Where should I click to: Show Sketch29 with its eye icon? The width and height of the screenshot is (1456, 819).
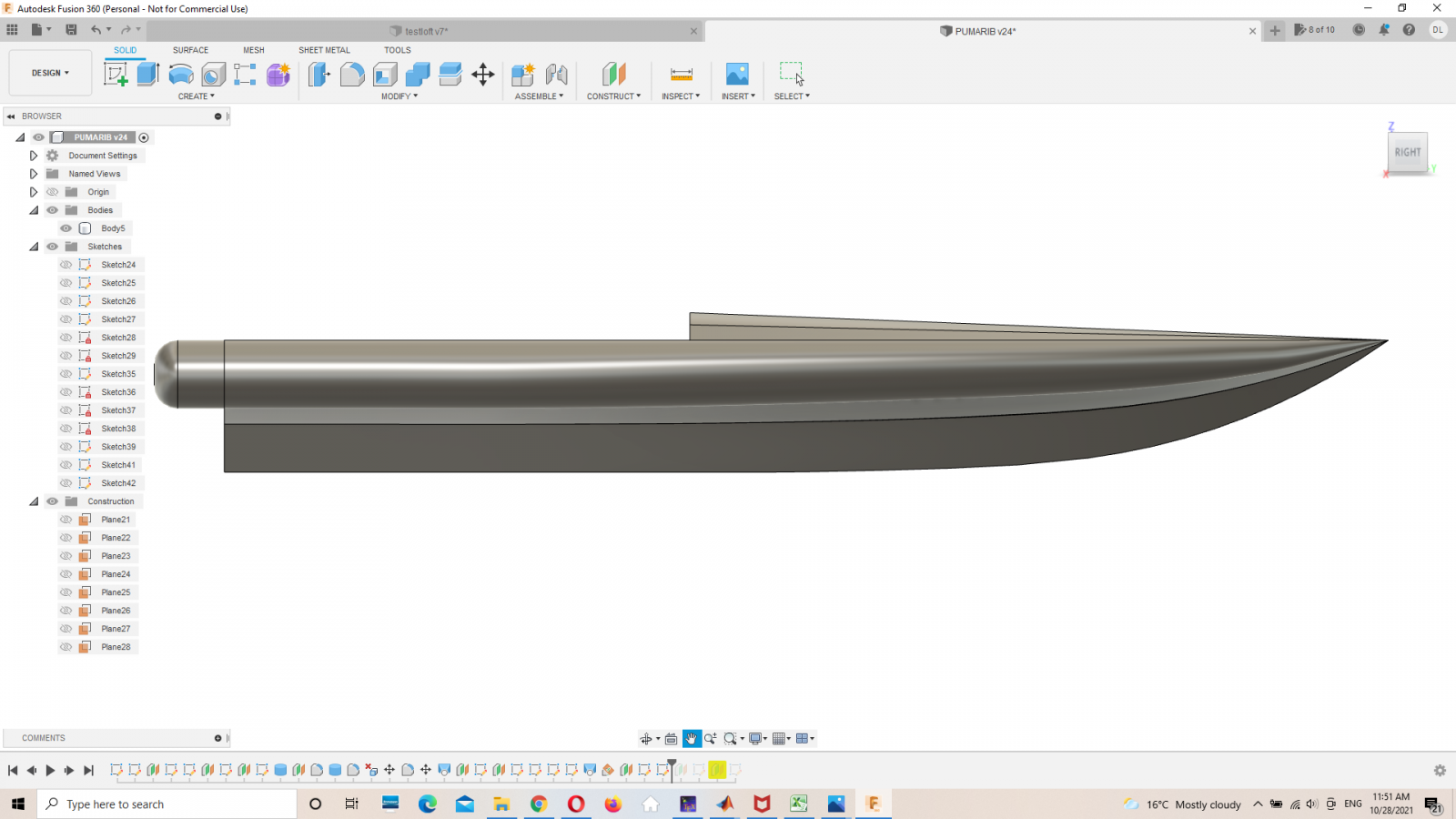point(66,356)
